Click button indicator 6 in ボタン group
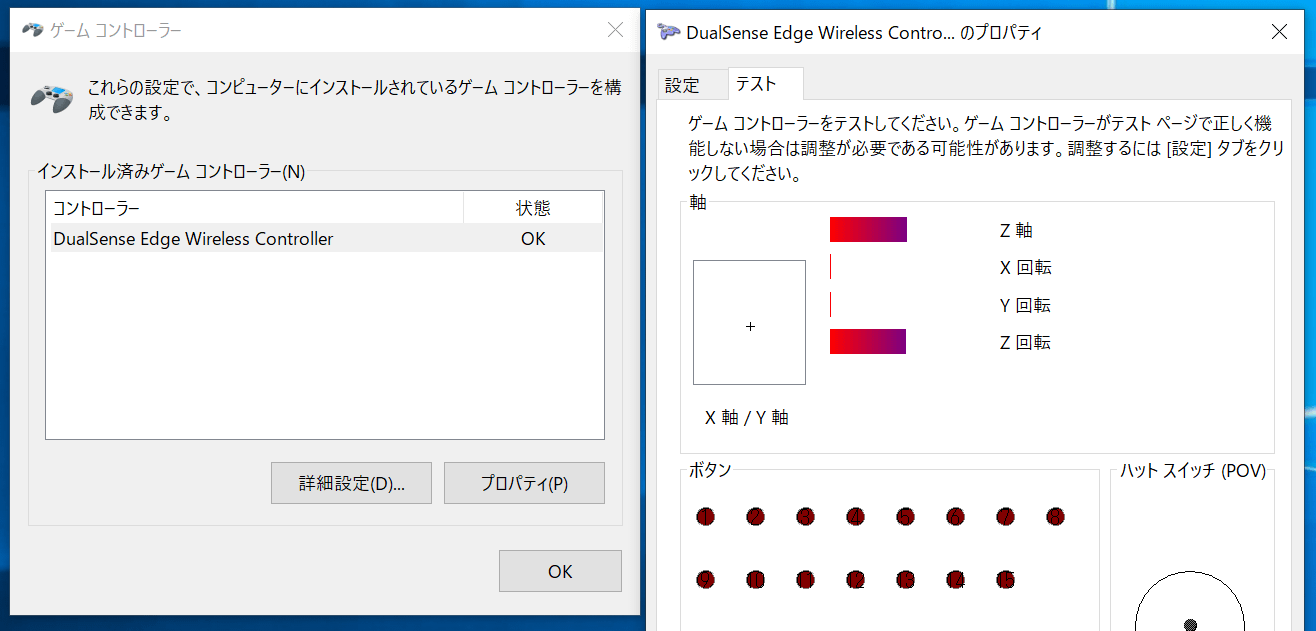The image size is (1316, 631). click(x=955, y=517)
